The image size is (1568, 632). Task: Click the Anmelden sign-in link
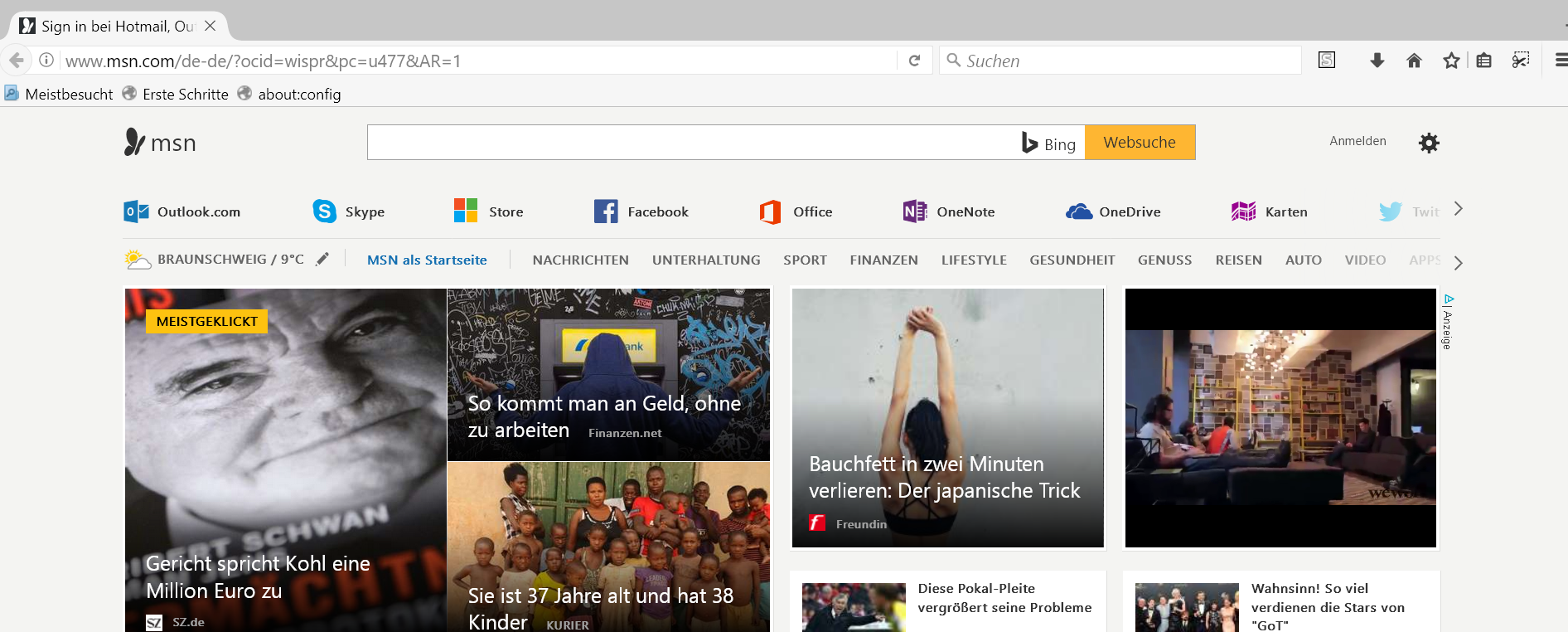click(x=1357, y=141)
